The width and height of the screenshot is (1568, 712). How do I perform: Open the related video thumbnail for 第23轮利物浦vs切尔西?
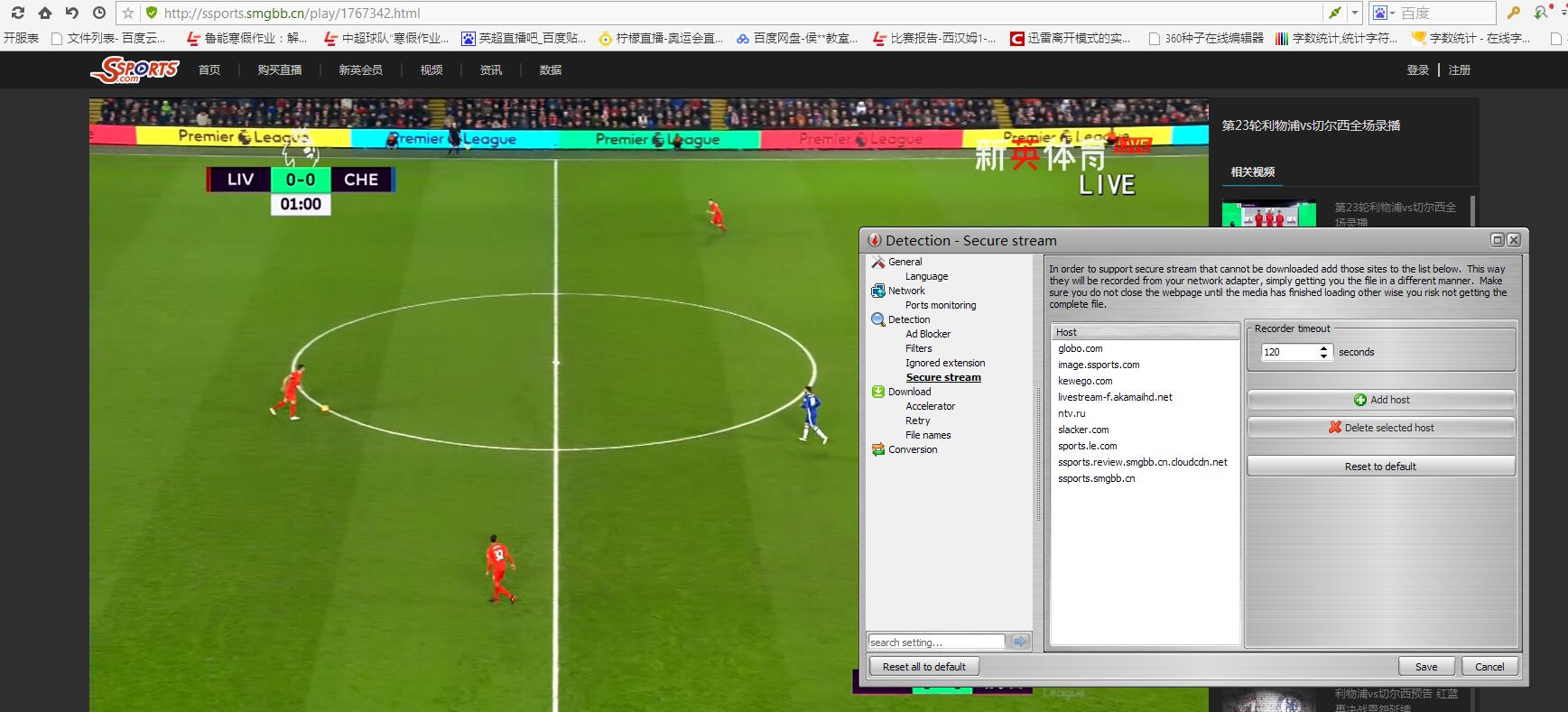click(x=1269, y=214)
